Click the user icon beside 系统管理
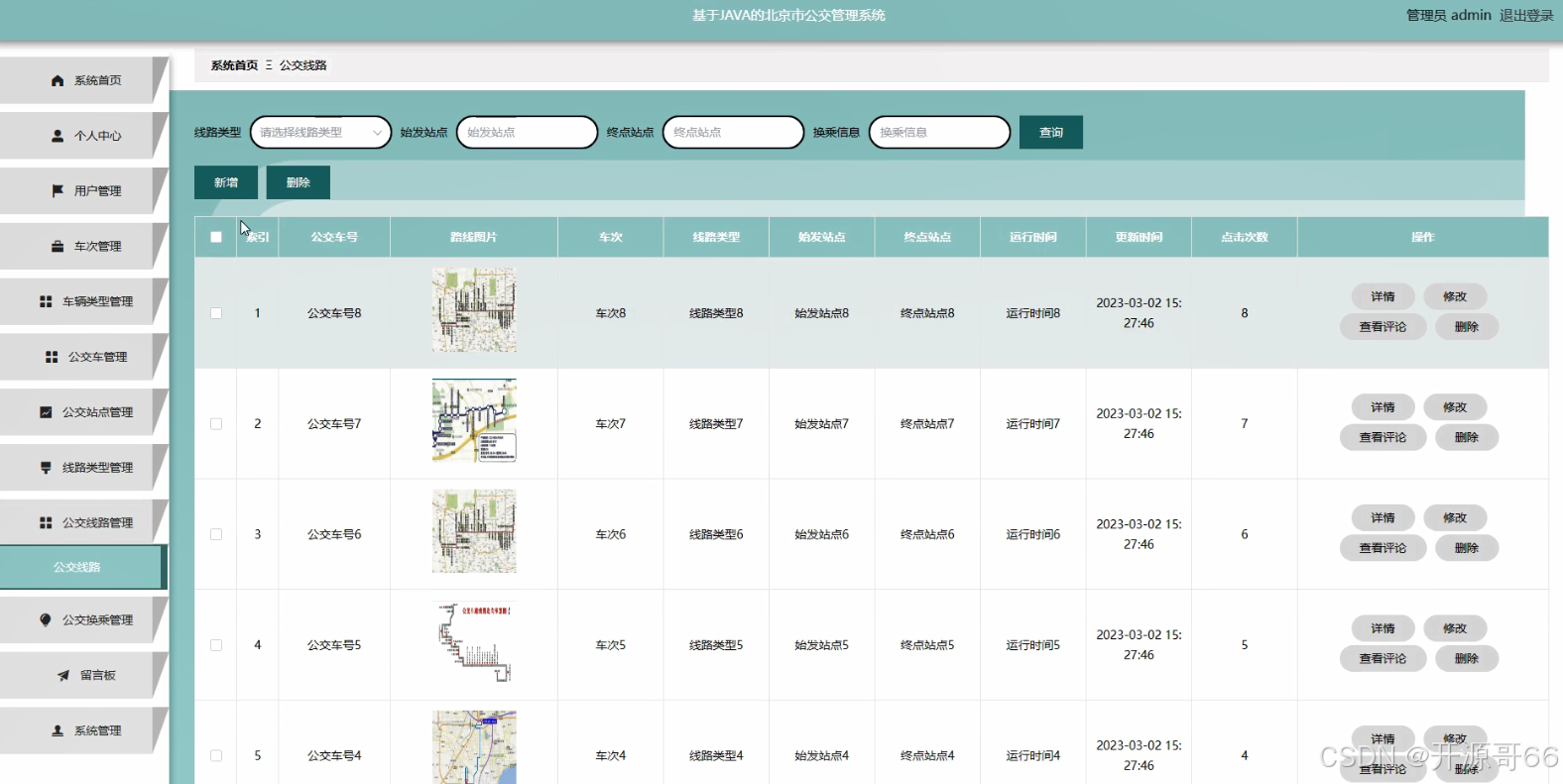 [58, 730]
